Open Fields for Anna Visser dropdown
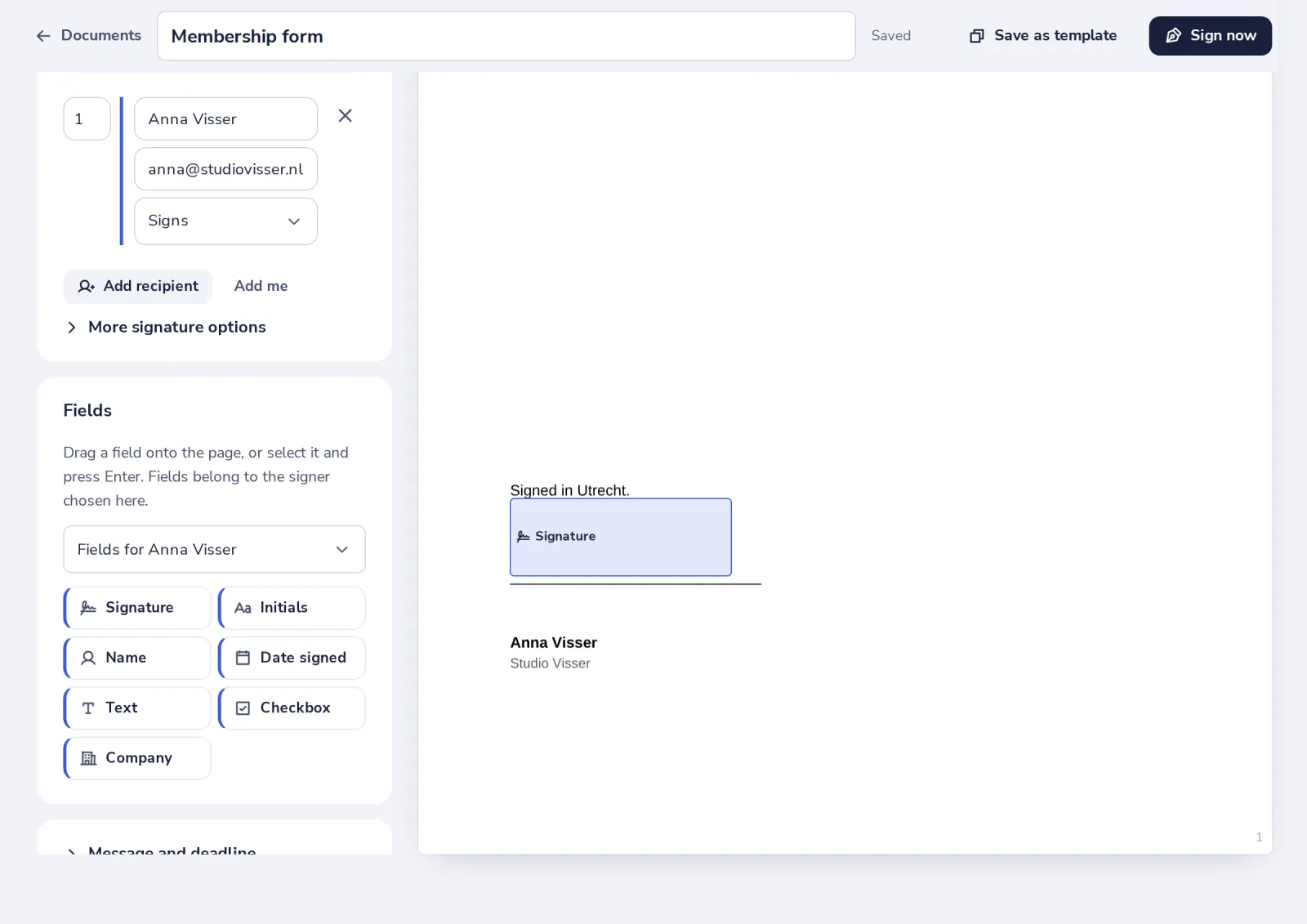 click(x=214, y=549)
